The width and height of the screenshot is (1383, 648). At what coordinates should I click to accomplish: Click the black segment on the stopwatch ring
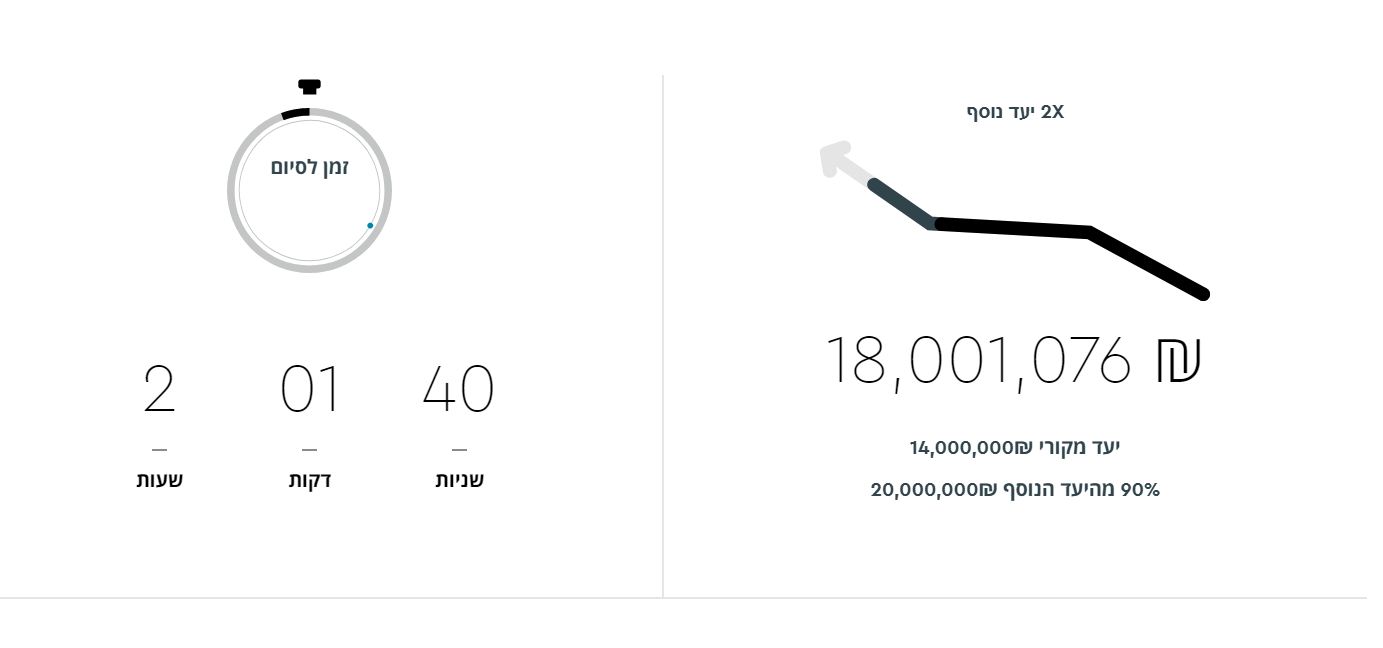point(296,113)
